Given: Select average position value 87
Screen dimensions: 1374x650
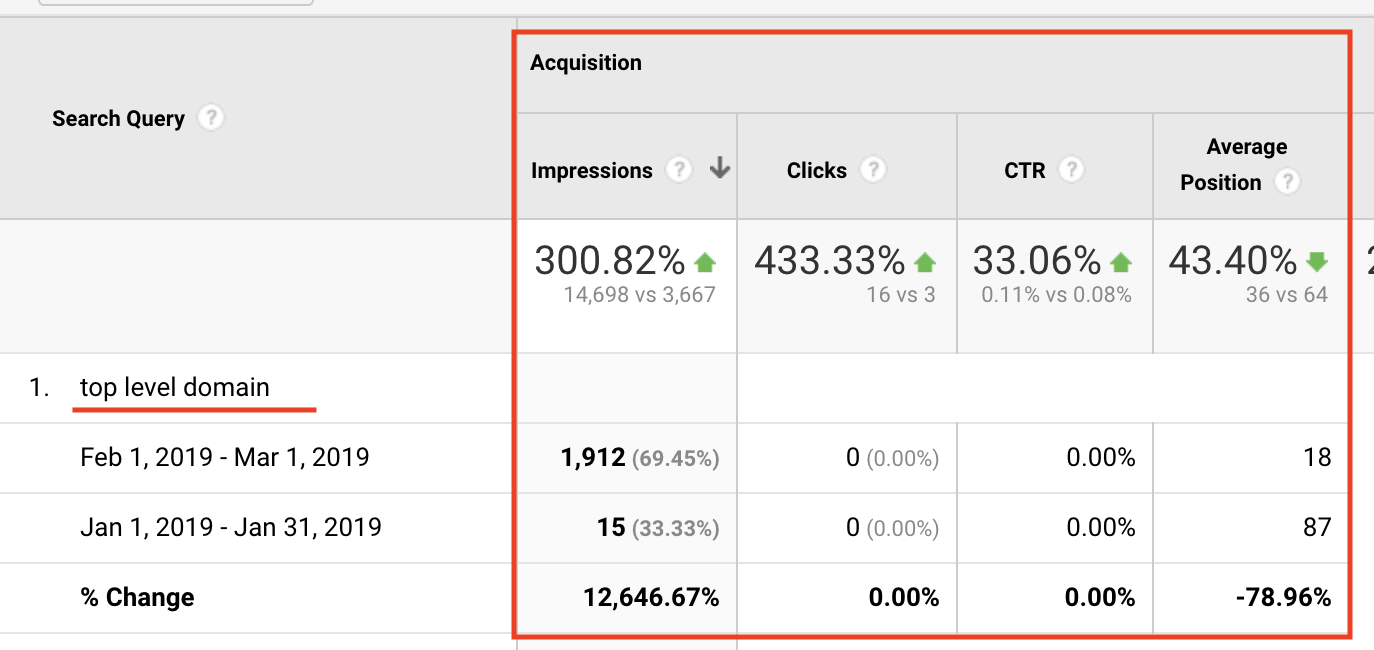Looking at the screenshot, I should point(1318,527).
